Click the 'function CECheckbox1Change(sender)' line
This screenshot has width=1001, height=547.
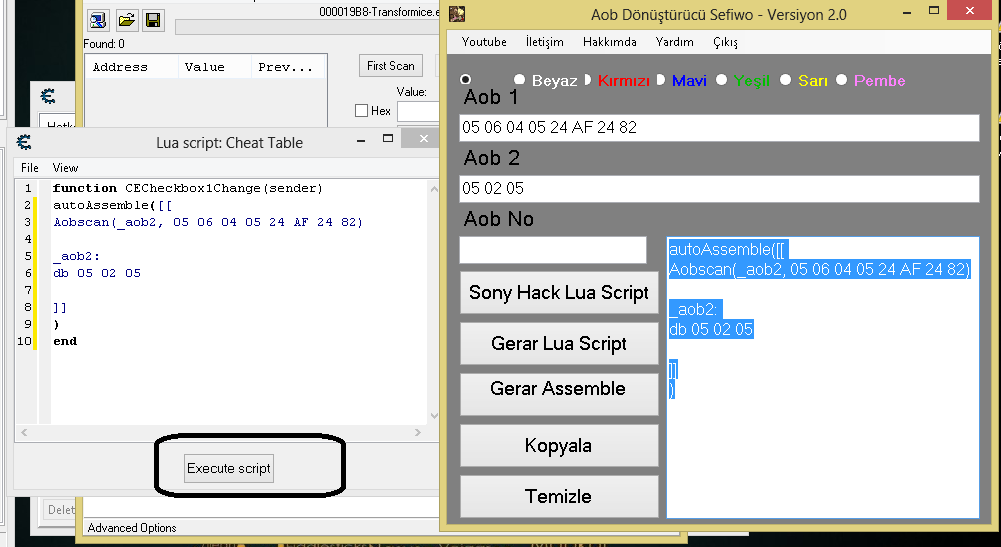tap(188, 188)
